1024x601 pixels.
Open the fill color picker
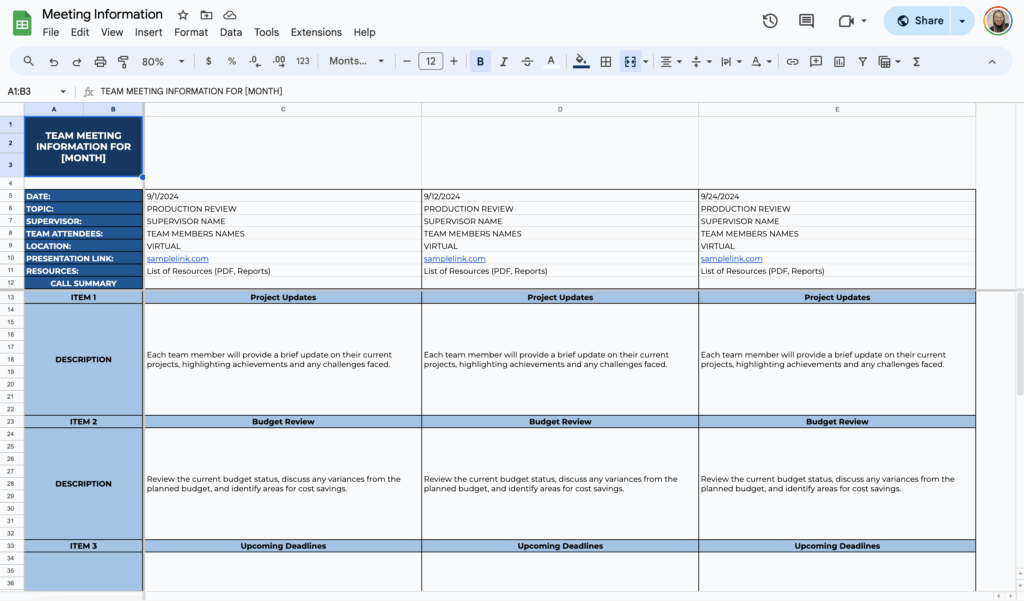click(581, 61)
